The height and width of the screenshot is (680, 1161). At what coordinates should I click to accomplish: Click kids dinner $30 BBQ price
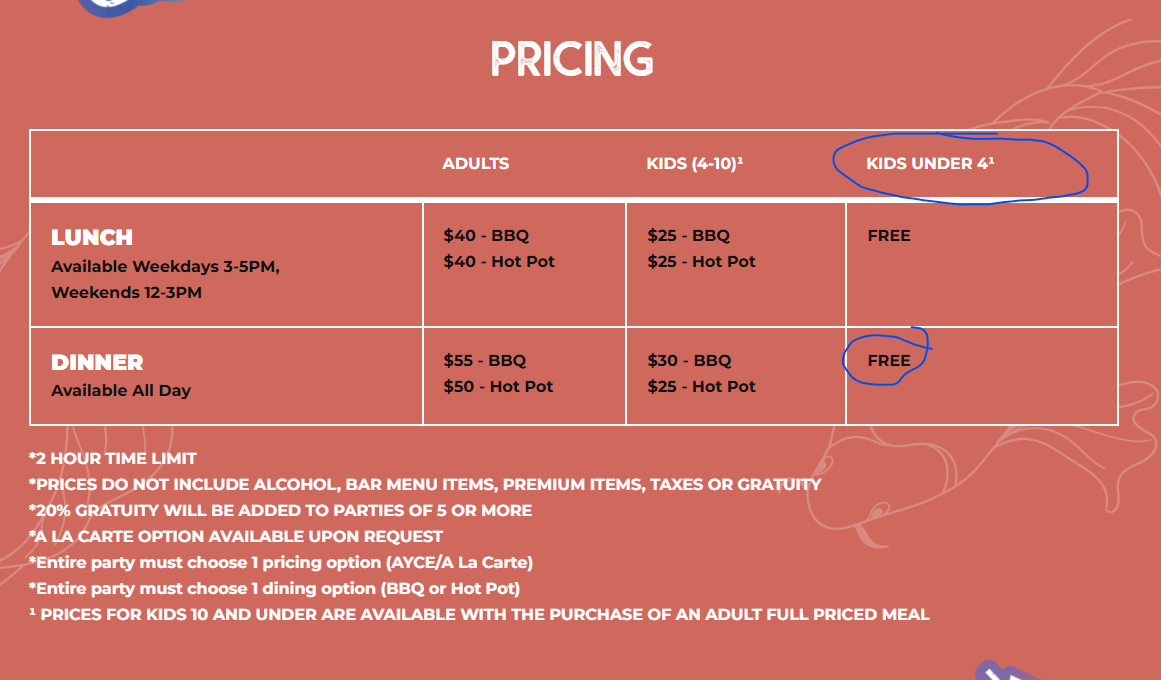point(689,361)
